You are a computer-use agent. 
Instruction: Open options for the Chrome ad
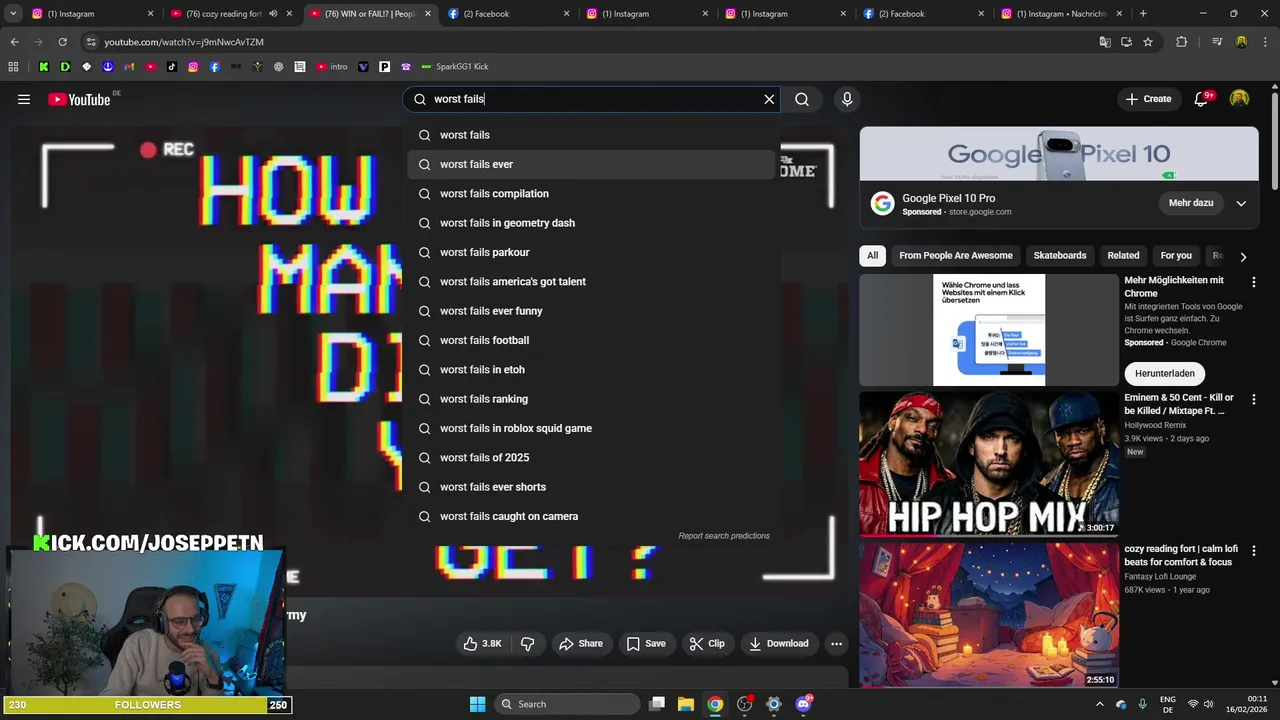click(x=1254, y=282)
